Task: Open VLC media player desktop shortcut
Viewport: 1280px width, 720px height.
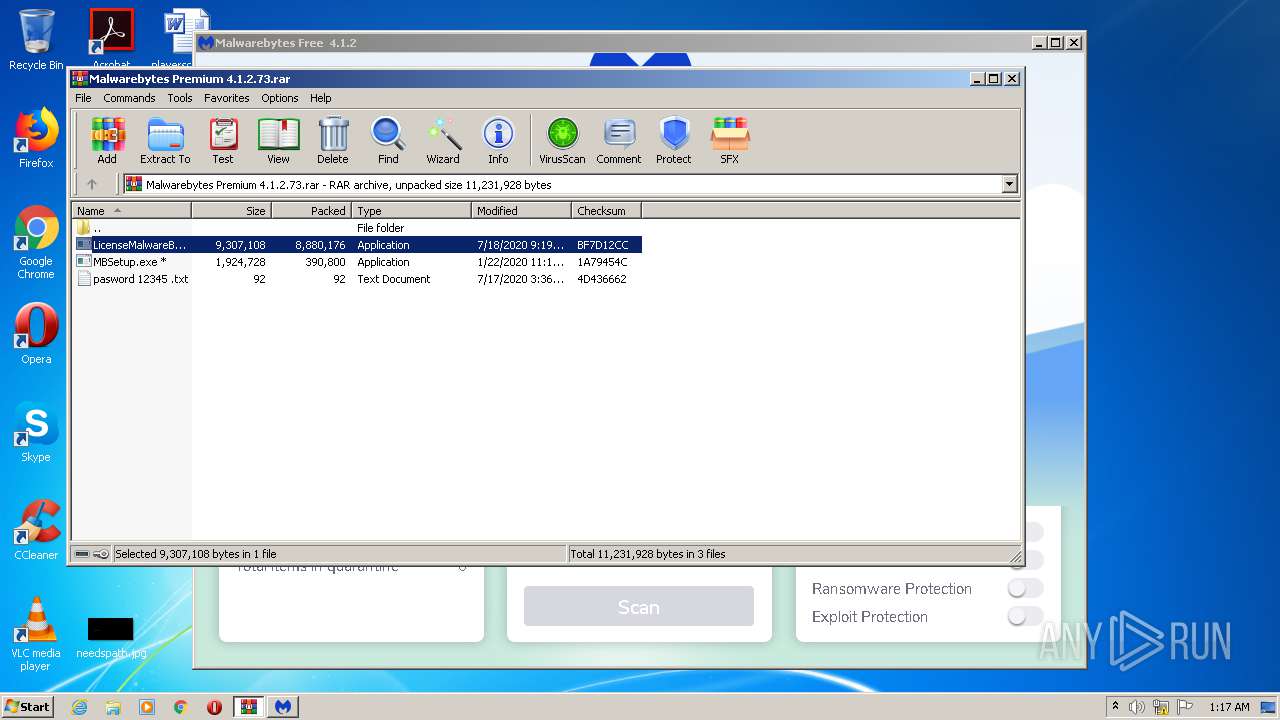Action: tap(36, 634)
